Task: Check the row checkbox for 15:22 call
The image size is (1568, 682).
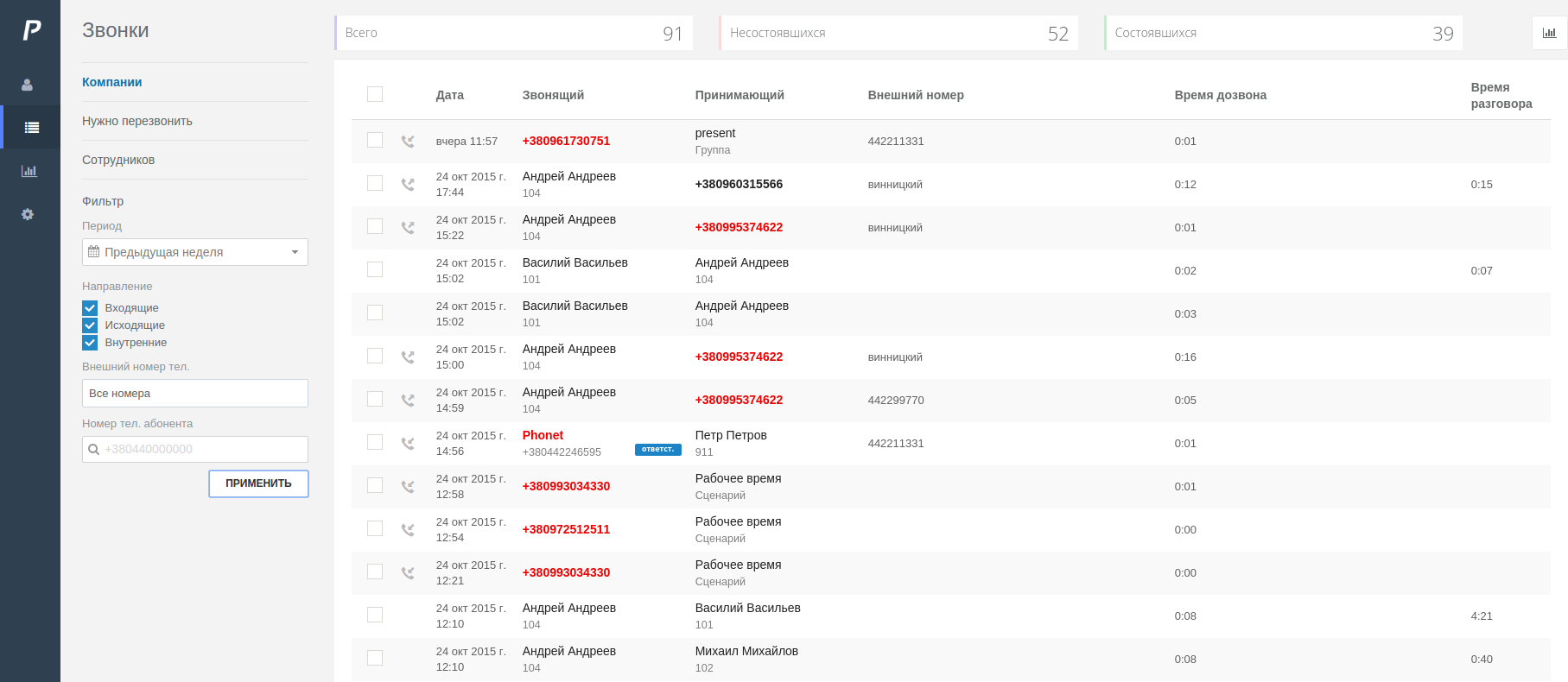Action: [375, 226]
